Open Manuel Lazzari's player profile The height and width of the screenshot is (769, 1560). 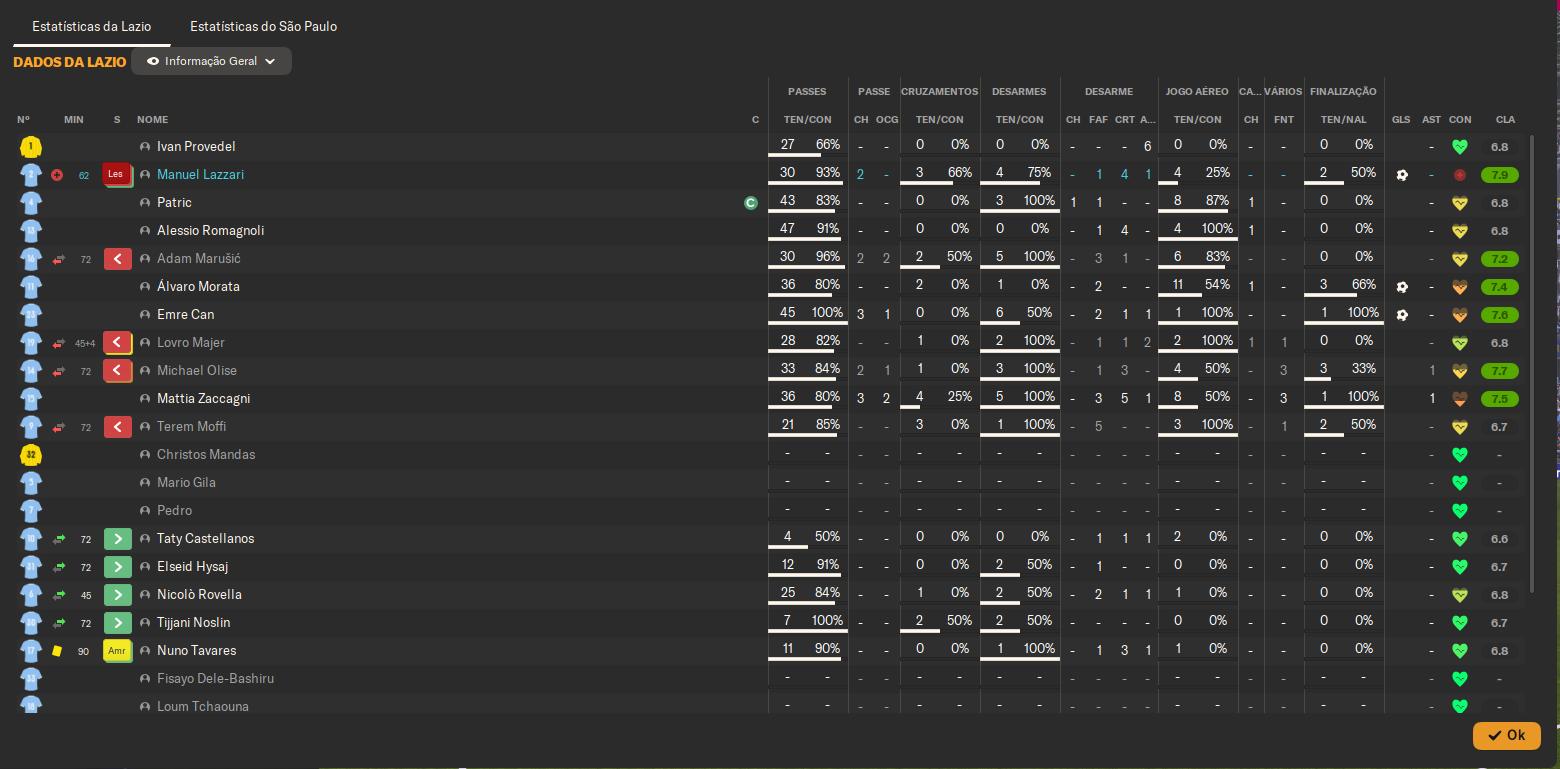pyautogui.click(x=200, y=175)
